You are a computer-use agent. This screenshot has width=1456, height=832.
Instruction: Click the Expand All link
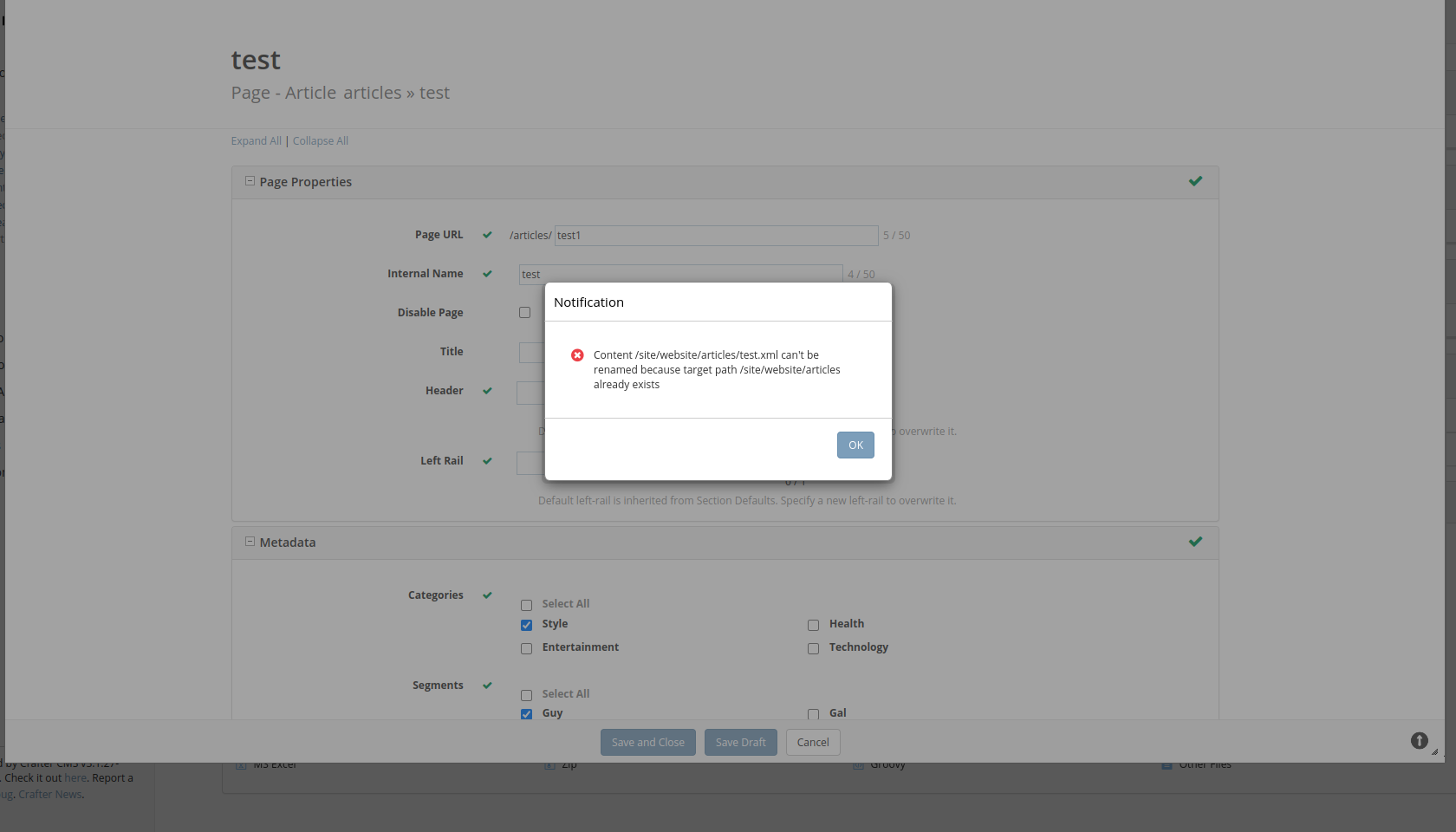pyautogui.click(x=256, y=140)
